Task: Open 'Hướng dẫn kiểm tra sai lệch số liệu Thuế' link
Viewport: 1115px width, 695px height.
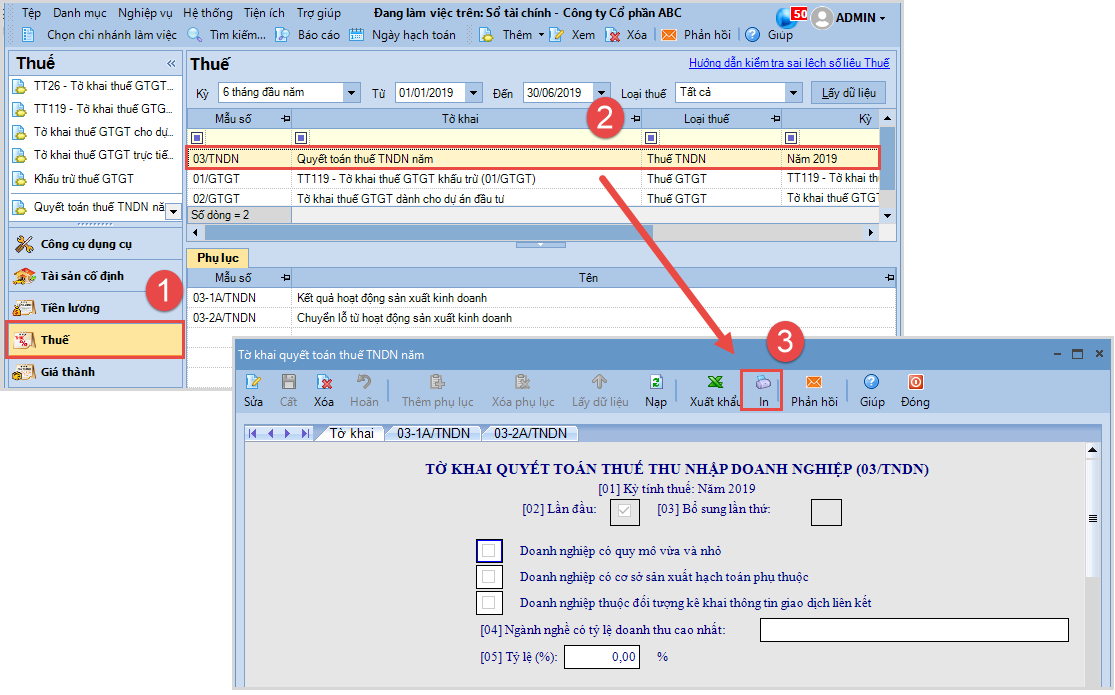Action: coord(788,63)
